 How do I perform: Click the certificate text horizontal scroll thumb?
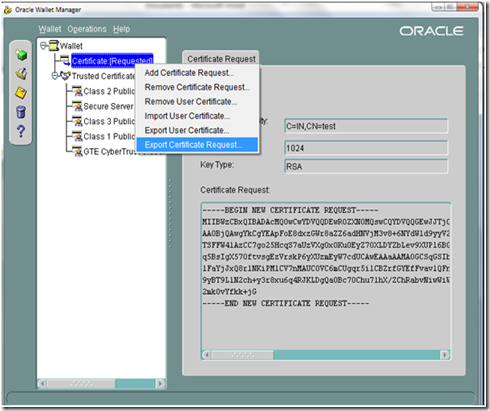242,355
